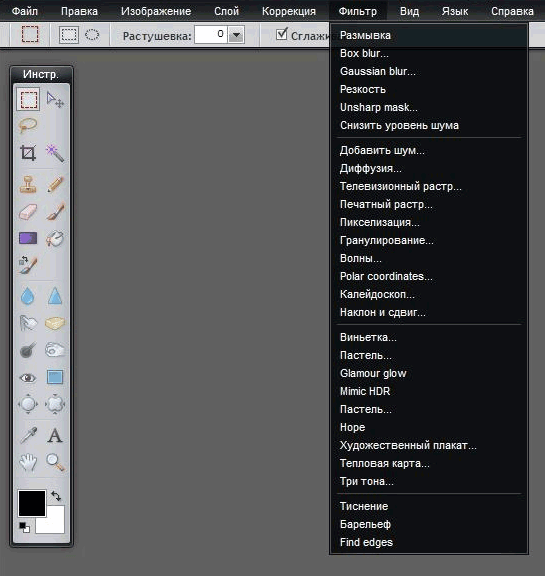Select the Eraser tool
Image resolution: width=545 pixels, height=576 pixels.
click(x=28, y=212)
